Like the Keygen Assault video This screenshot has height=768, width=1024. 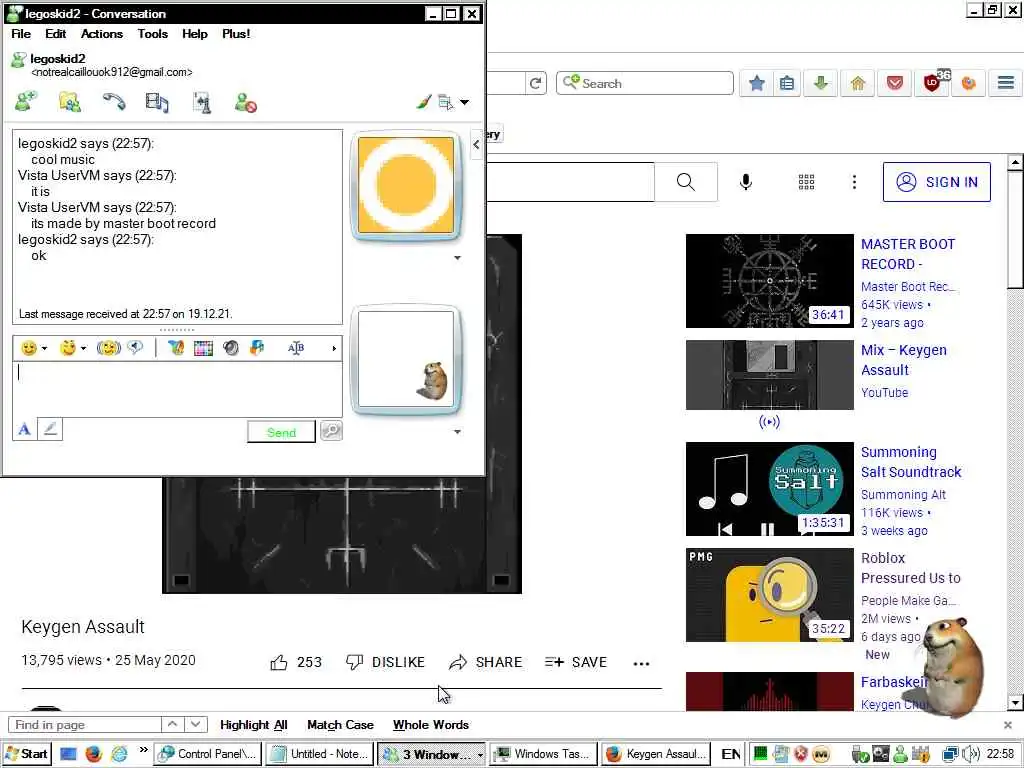click(296, 662)
